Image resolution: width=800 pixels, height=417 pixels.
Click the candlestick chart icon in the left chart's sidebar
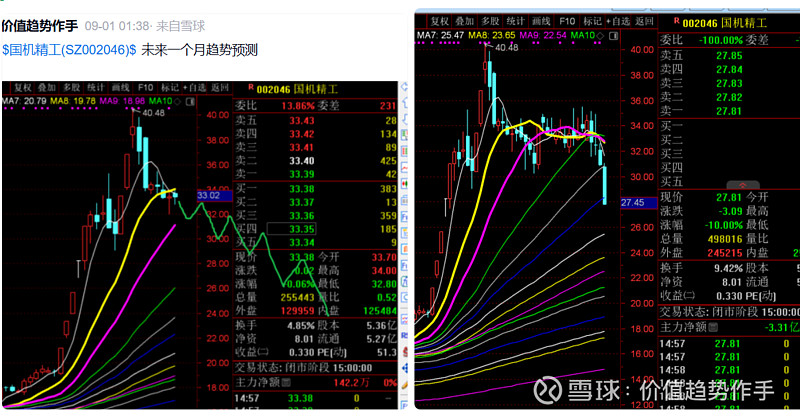click(x=404, y=184)
